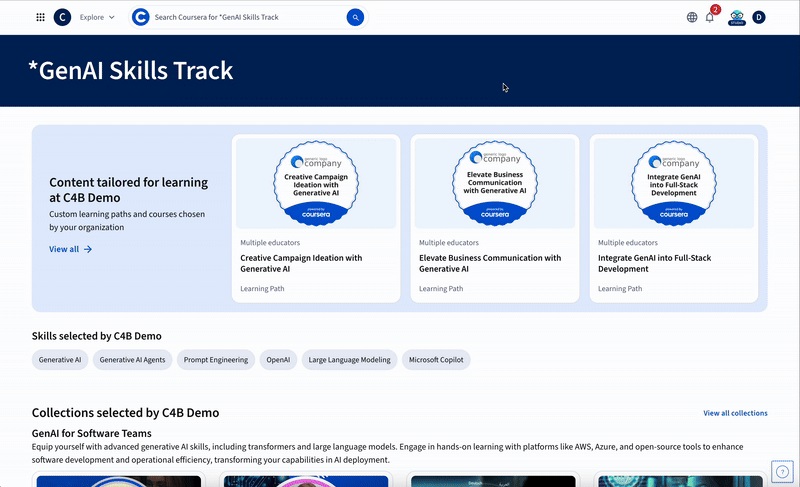
Task: Open the D profile avatar menu
Action: pos(759,17)
